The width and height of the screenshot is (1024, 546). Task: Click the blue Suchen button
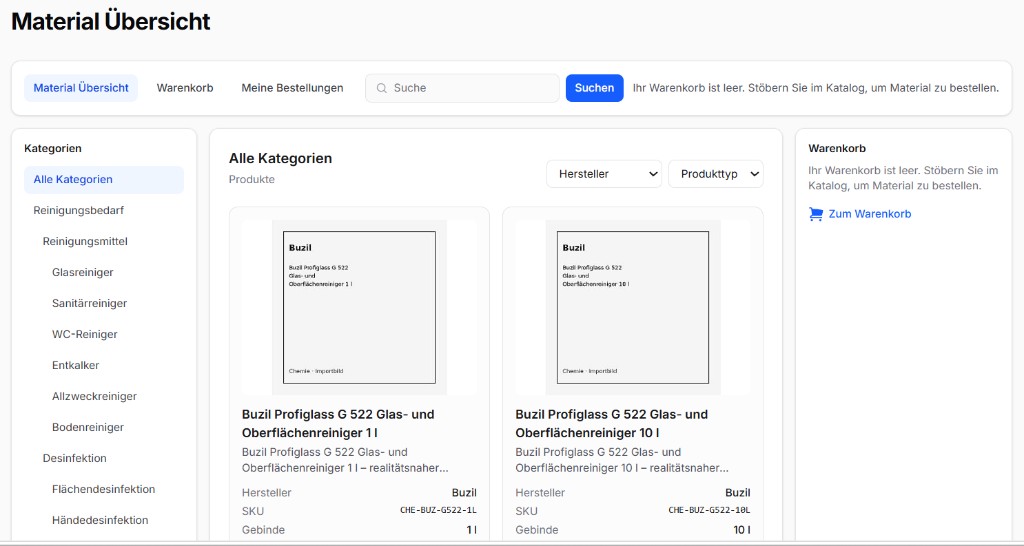(x=594, y=88)
